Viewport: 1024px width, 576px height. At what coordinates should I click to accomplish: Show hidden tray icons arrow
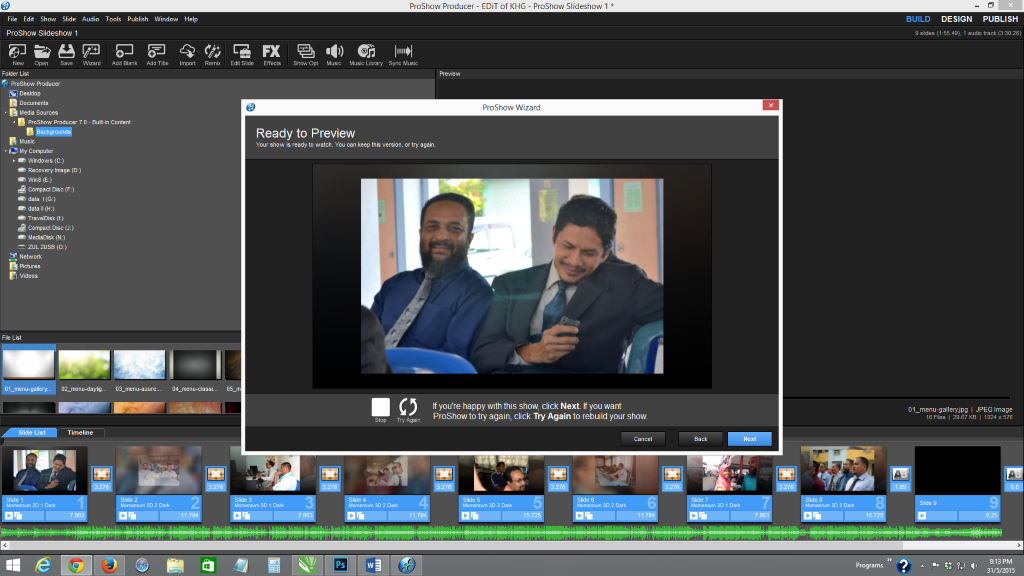(922, 566)
